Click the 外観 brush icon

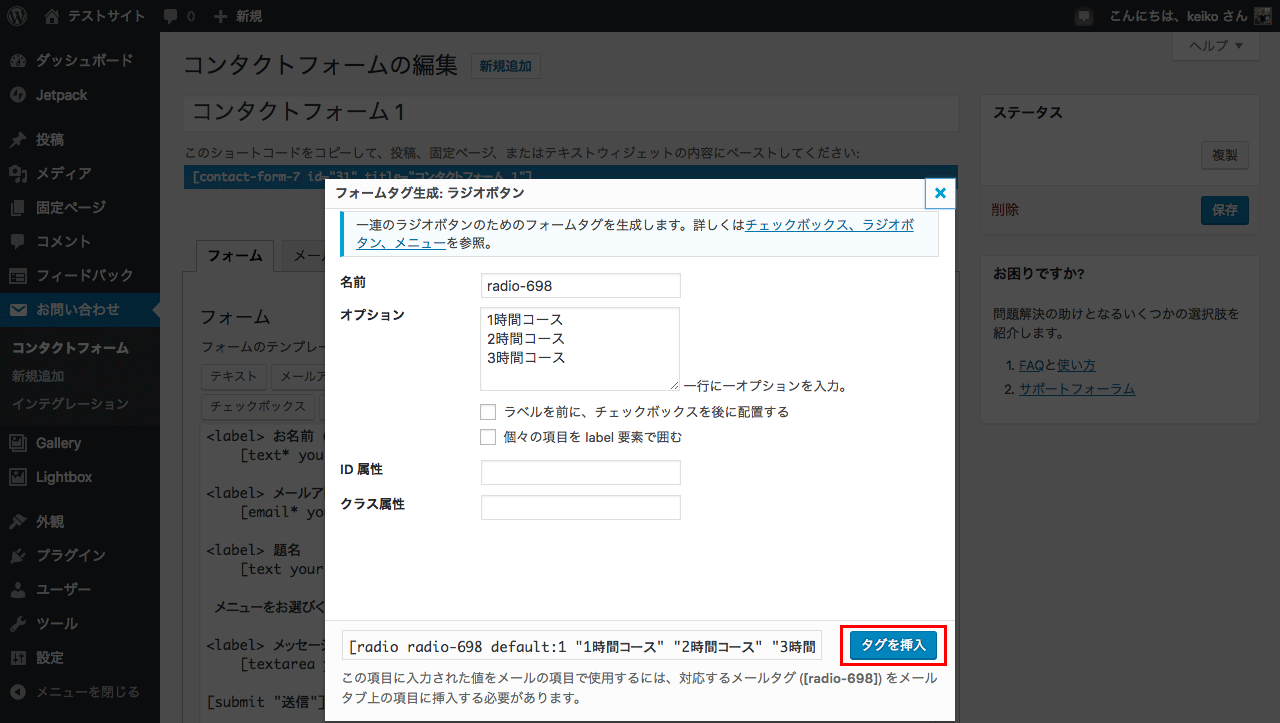(x=18, y=521)
